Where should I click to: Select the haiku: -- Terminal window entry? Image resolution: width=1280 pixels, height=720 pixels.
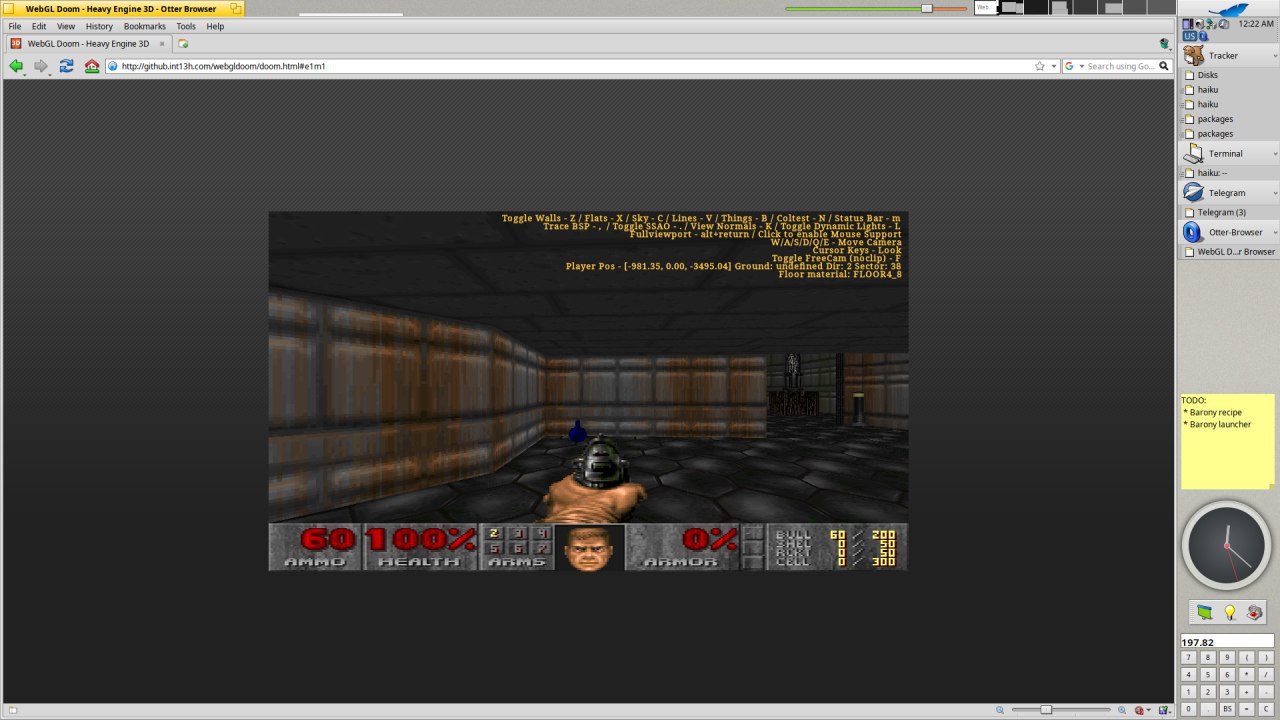1212,173
